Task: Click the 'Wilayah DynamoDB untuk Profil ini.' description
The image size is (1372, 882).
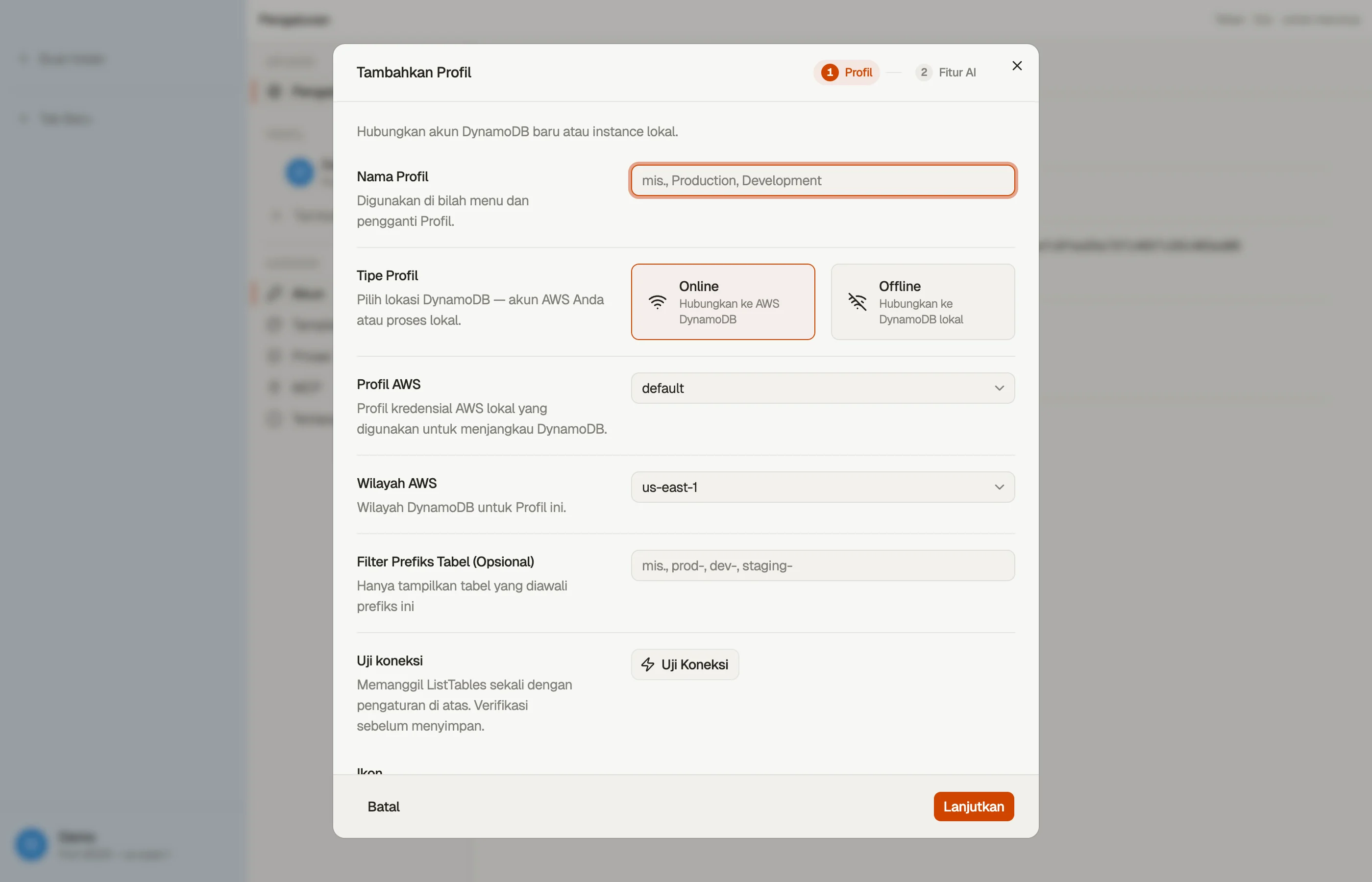Action: pos(461,508)
